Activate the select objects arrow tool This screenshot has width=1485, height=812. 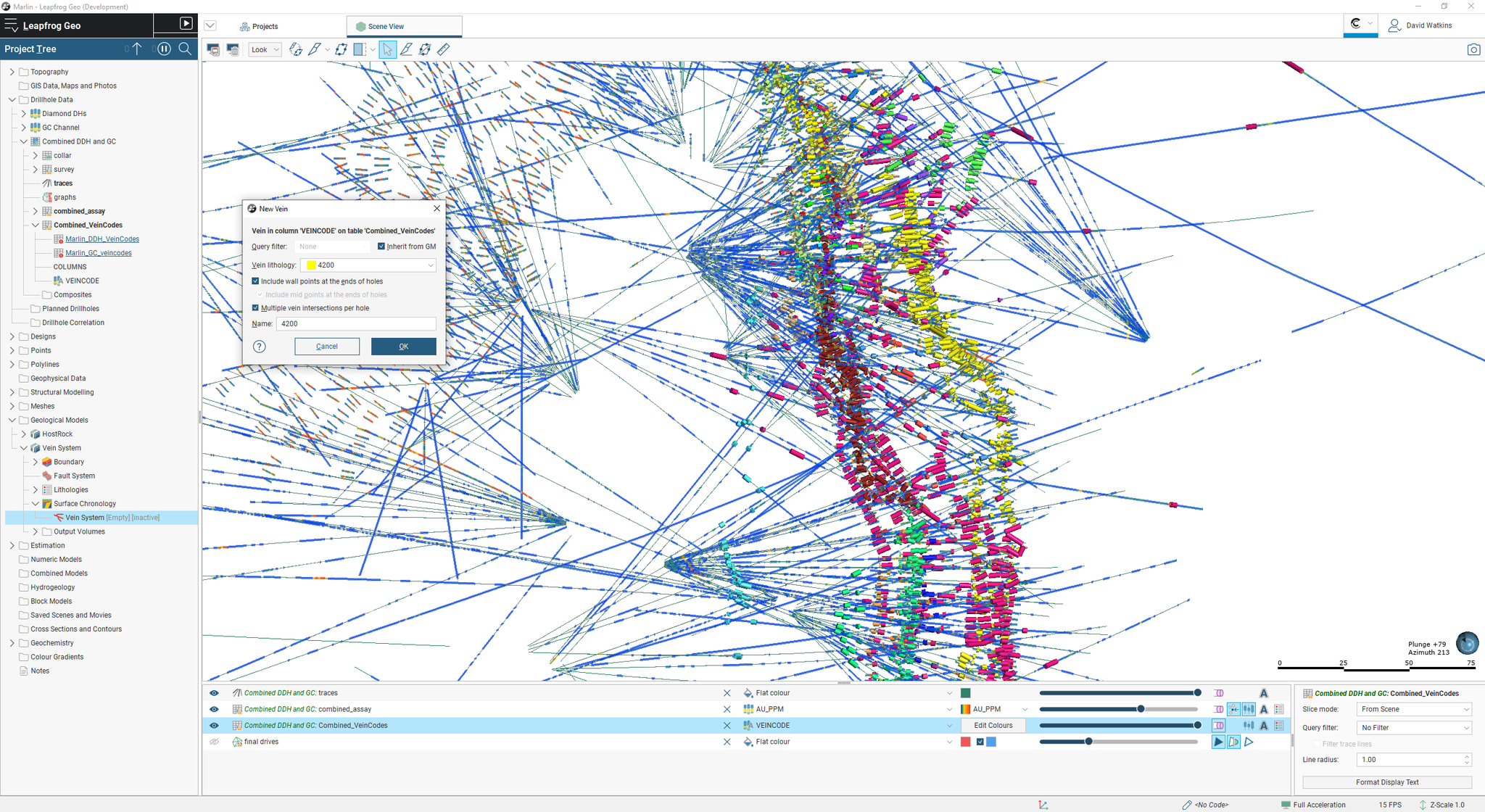click(x=388, y=49)
